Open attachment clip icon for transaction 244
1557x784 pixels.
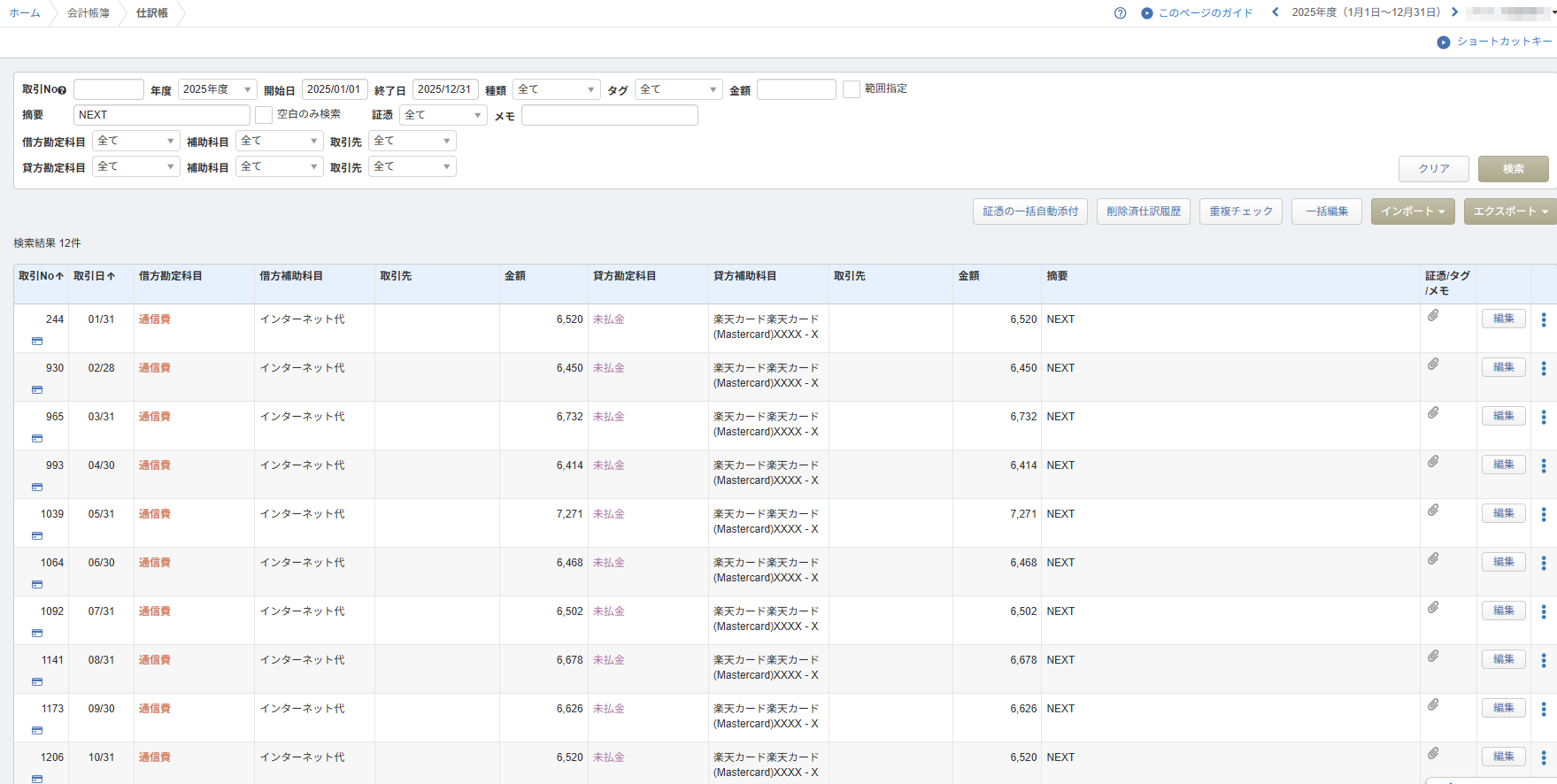[x=1433, y=316]
